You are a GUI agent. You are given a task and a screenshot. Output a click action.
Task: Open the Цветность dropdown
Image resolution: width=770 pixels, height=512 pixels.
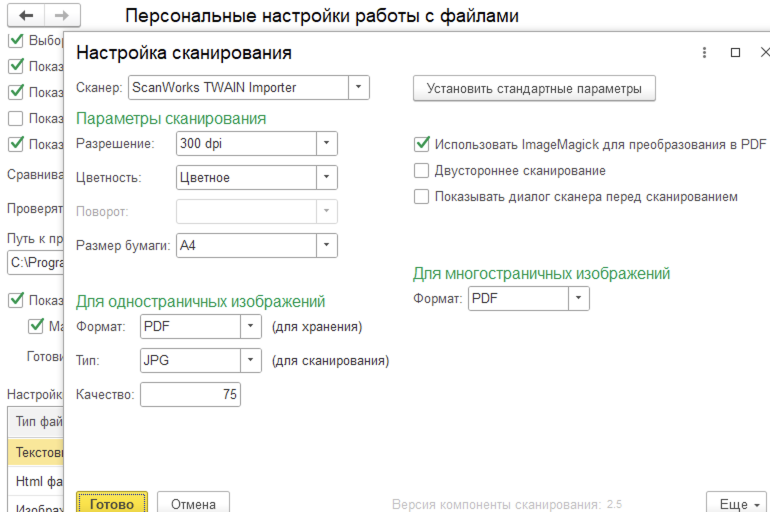click(327, 177)
